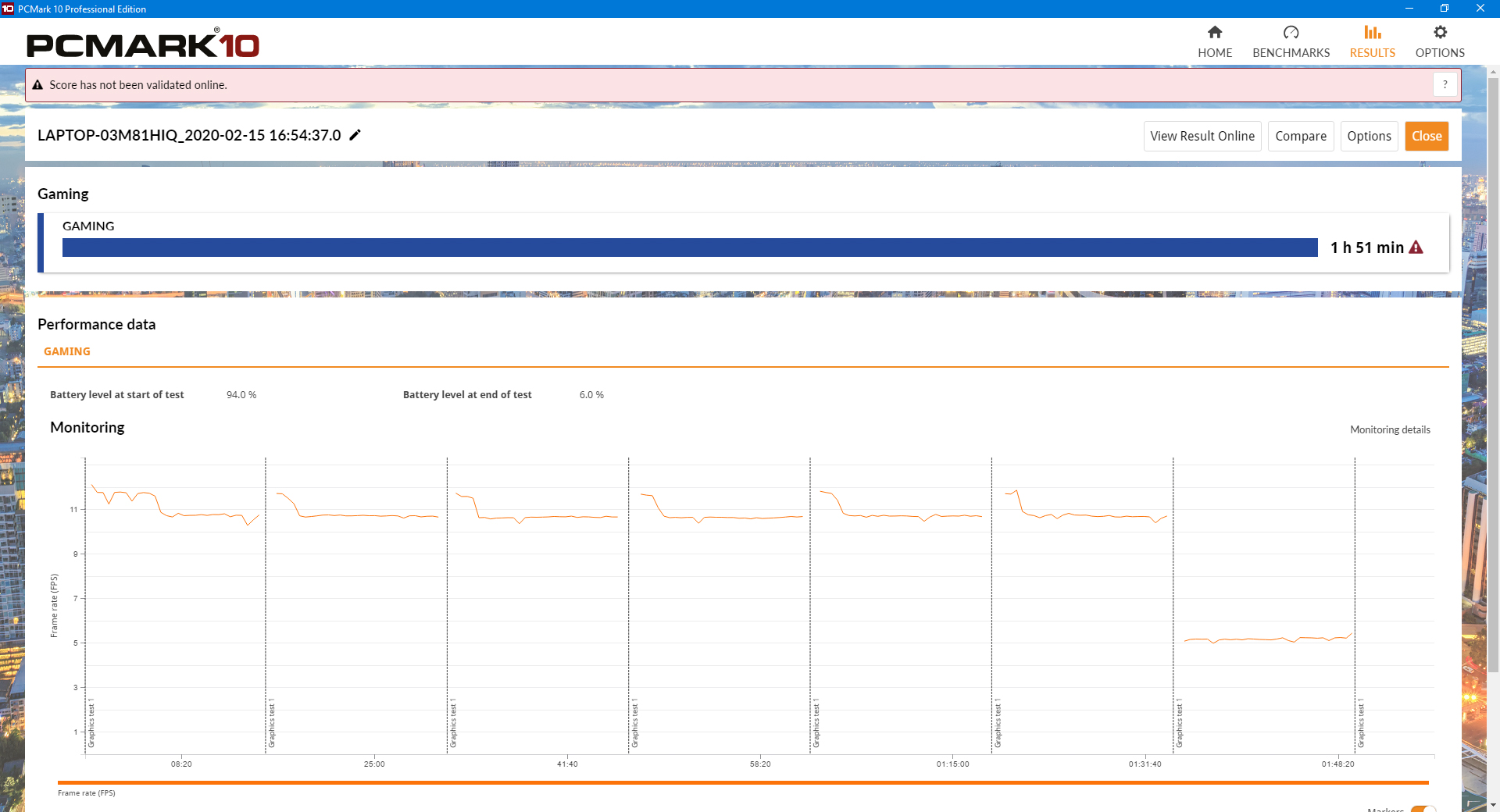Click the result name LAPTOP-03M81HIQ_2020-02-15 16:54:37.0
This screenshot has width=1500, height=812.
coord(189,135)
